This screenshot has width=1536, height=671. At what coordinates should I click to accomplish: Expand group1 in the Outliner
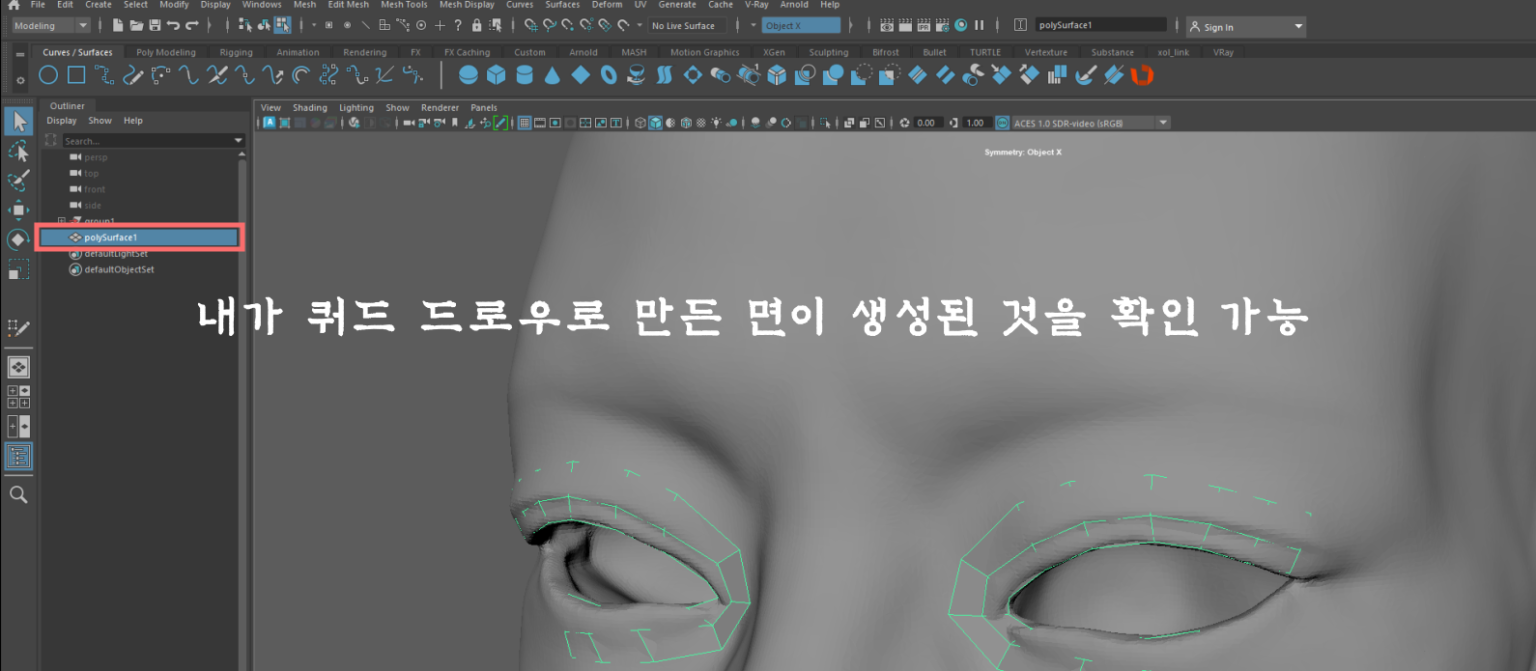61,221
